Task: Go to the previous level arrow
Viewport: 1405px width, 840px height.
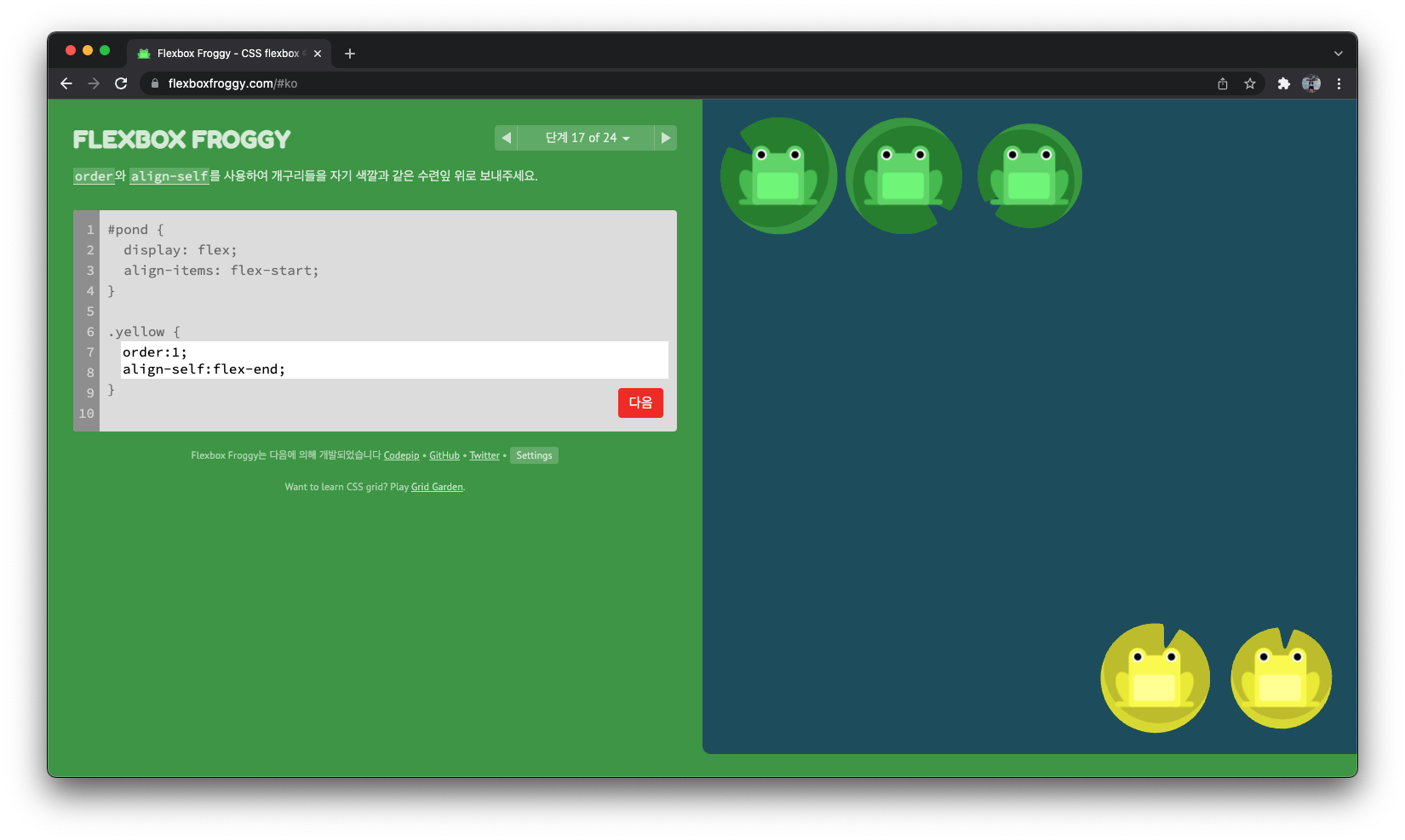Action: coord(506,138)
